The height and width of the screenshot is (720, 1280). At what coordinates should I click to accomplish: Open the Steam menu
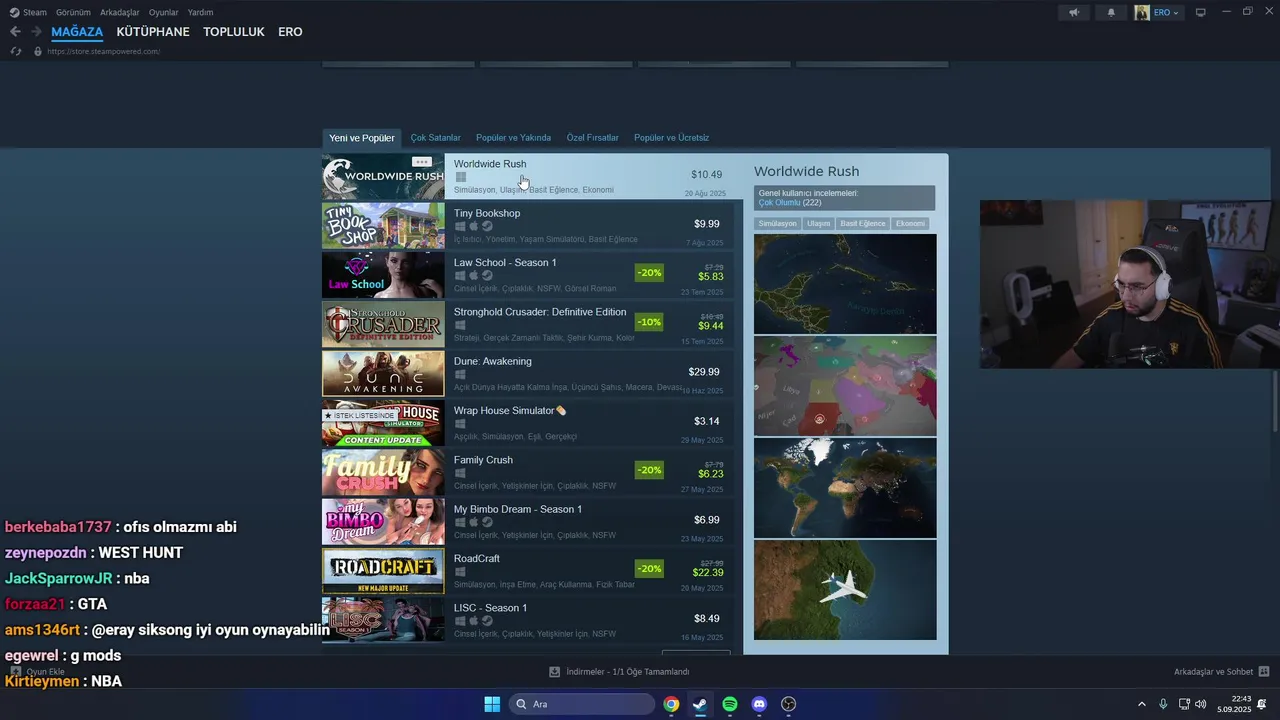(x=35, y=12)
